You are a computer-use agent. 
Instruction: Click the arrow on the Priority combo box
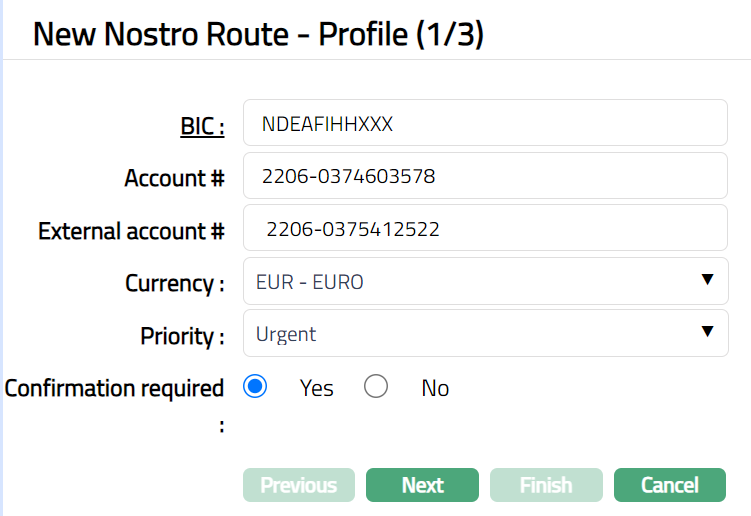[x=707, y=332]
